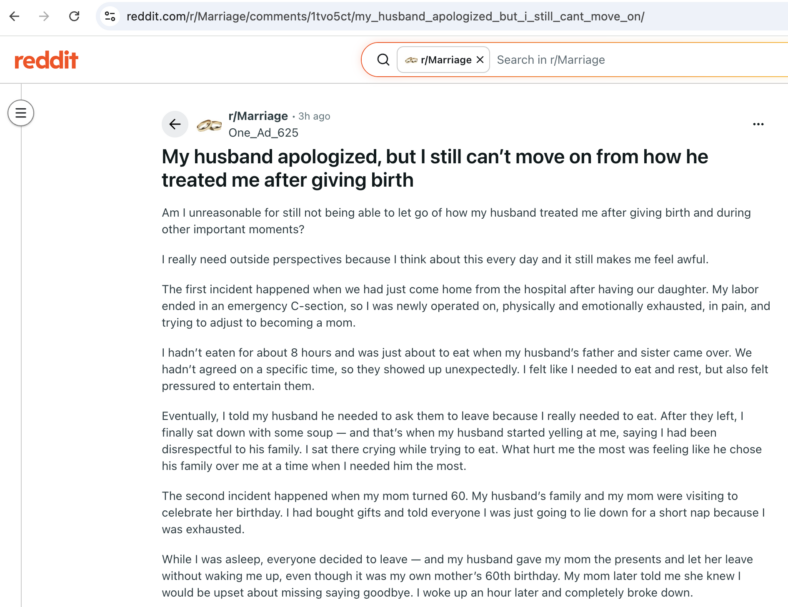
Task: Reload the page with the refresh icon
Action: pyautogui.click(x=74, y=17)
